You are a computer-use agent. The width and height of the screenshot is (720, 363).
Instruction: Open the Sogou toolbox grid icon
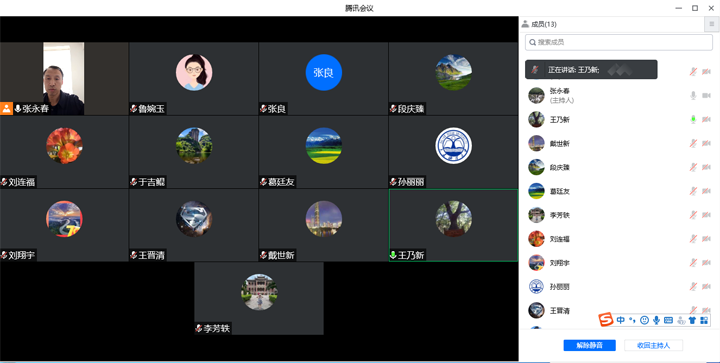pos(704,320)
